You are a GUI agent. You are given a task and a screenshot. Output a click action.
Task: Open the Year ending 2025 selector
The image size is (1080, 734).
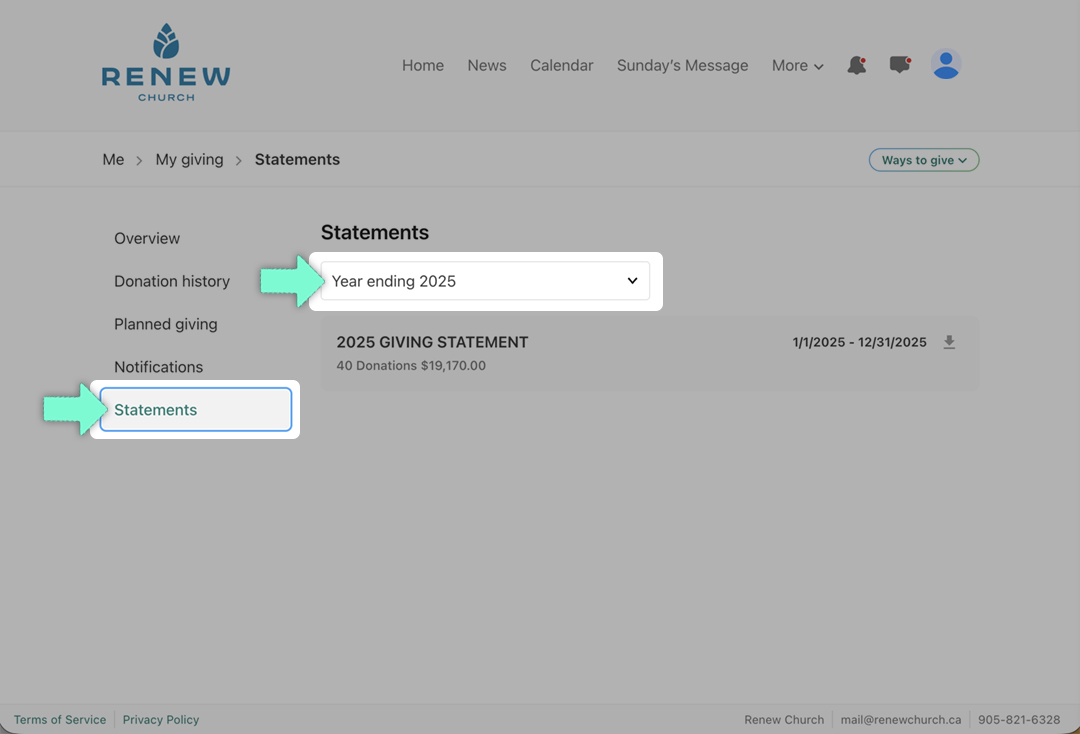pos(485,281)
